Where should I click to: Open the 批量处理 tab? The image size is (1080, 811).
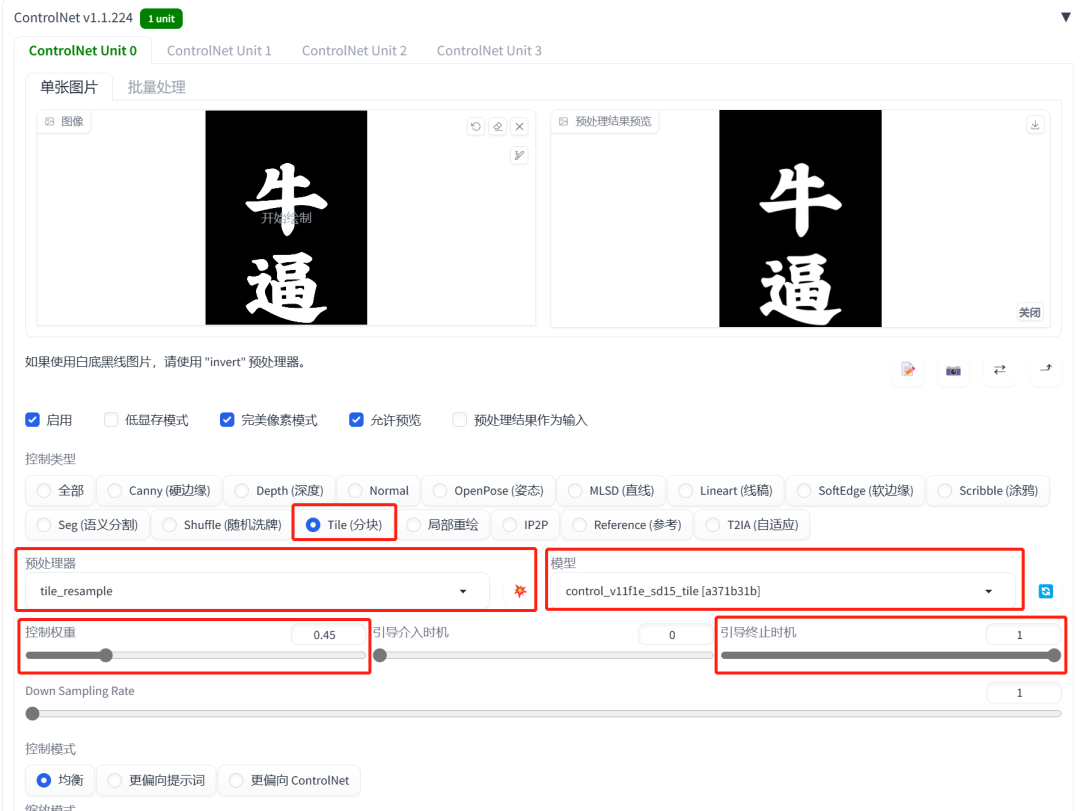tap(156, 87)
